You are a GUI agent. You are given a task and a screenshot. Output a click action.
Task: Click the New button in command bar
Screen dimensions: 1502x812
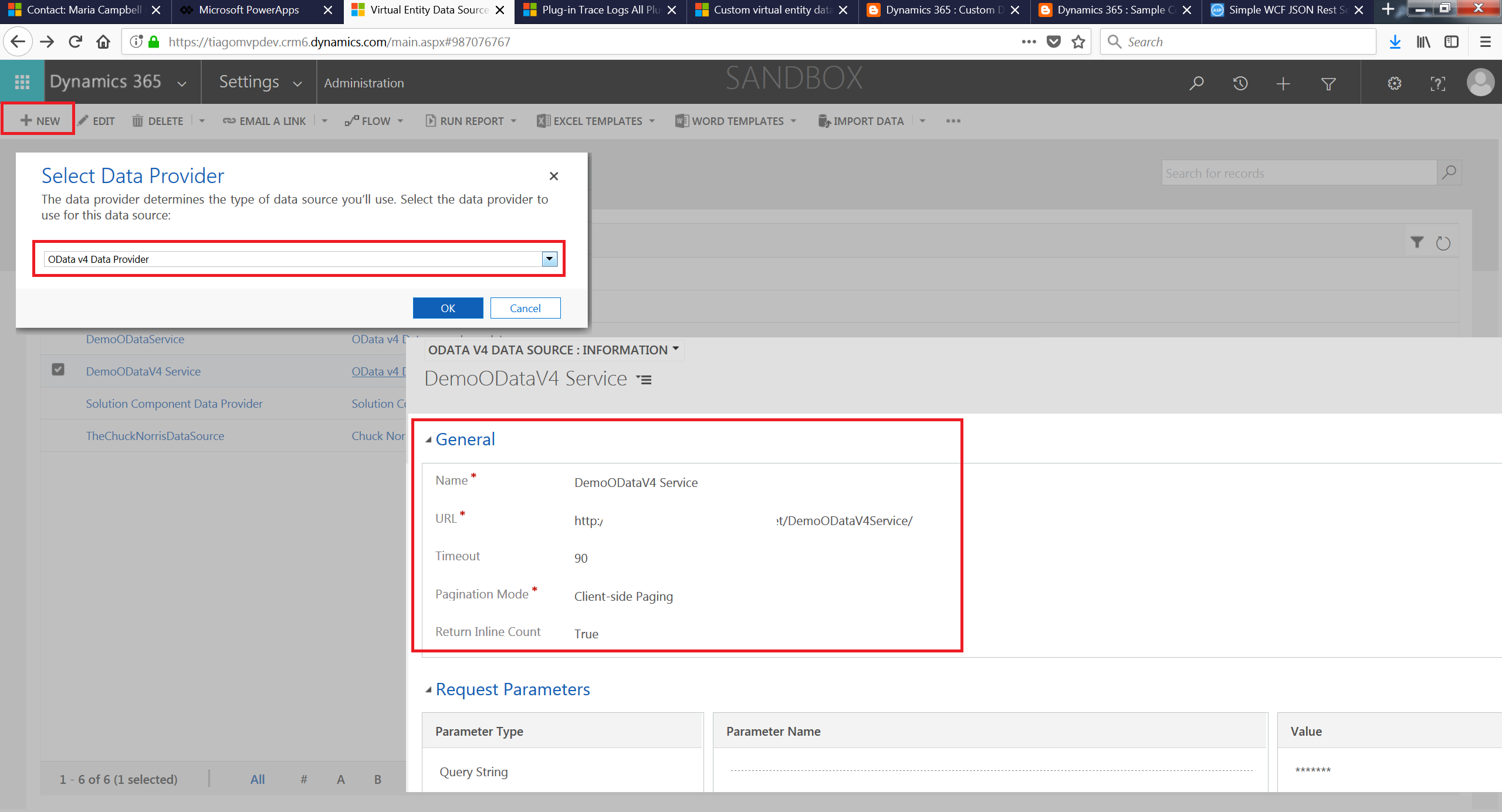(x=40, y=121)
